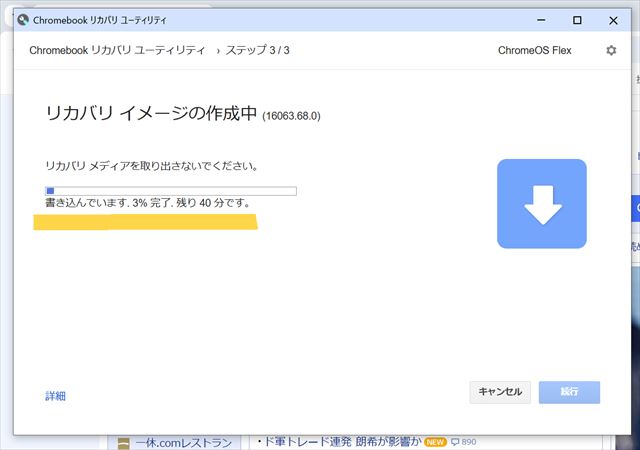Open the 詳細 details link
The height and width of the screenshot is (450, 640).
(56, 396)
